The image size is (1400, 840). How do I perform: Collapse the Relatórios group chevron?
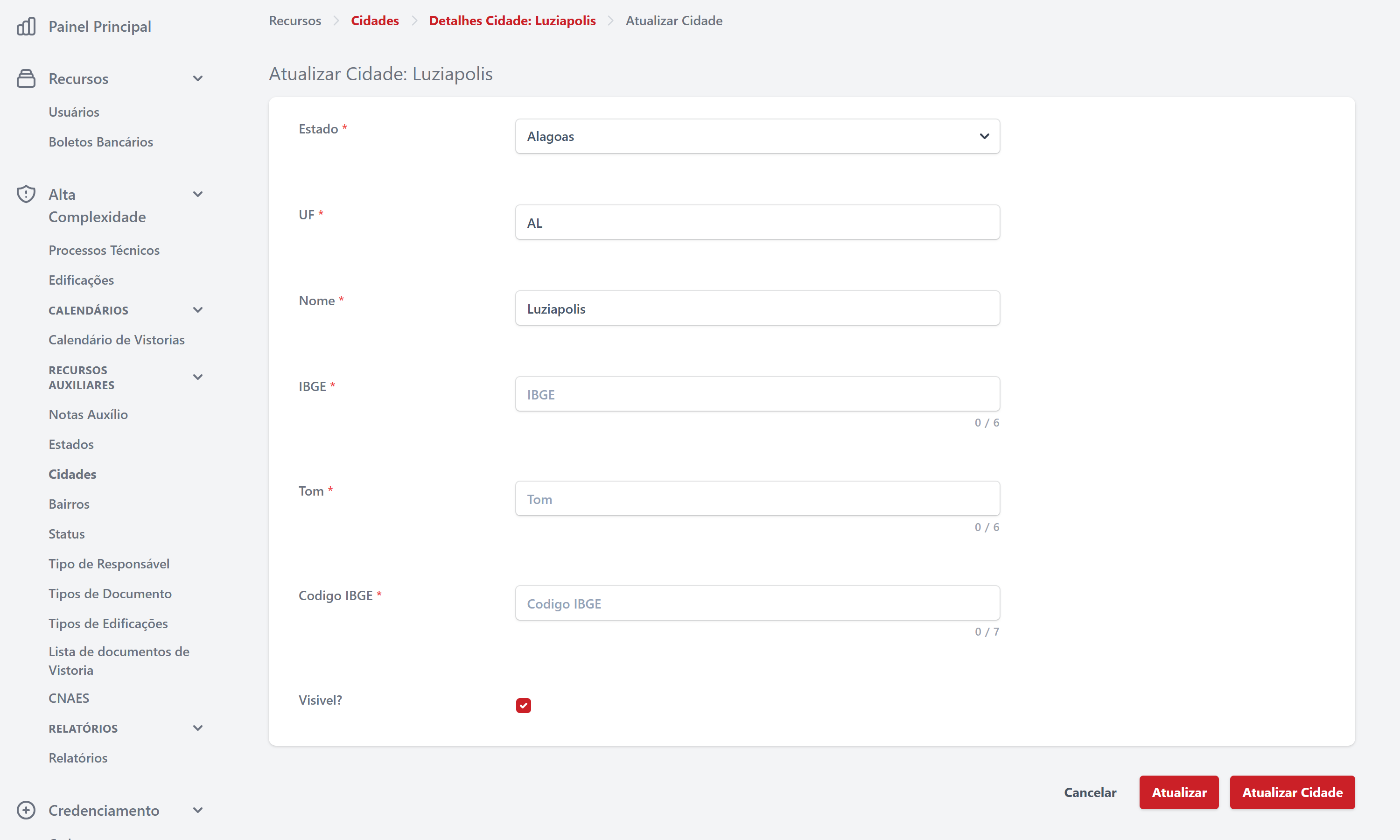coord(197,728)
